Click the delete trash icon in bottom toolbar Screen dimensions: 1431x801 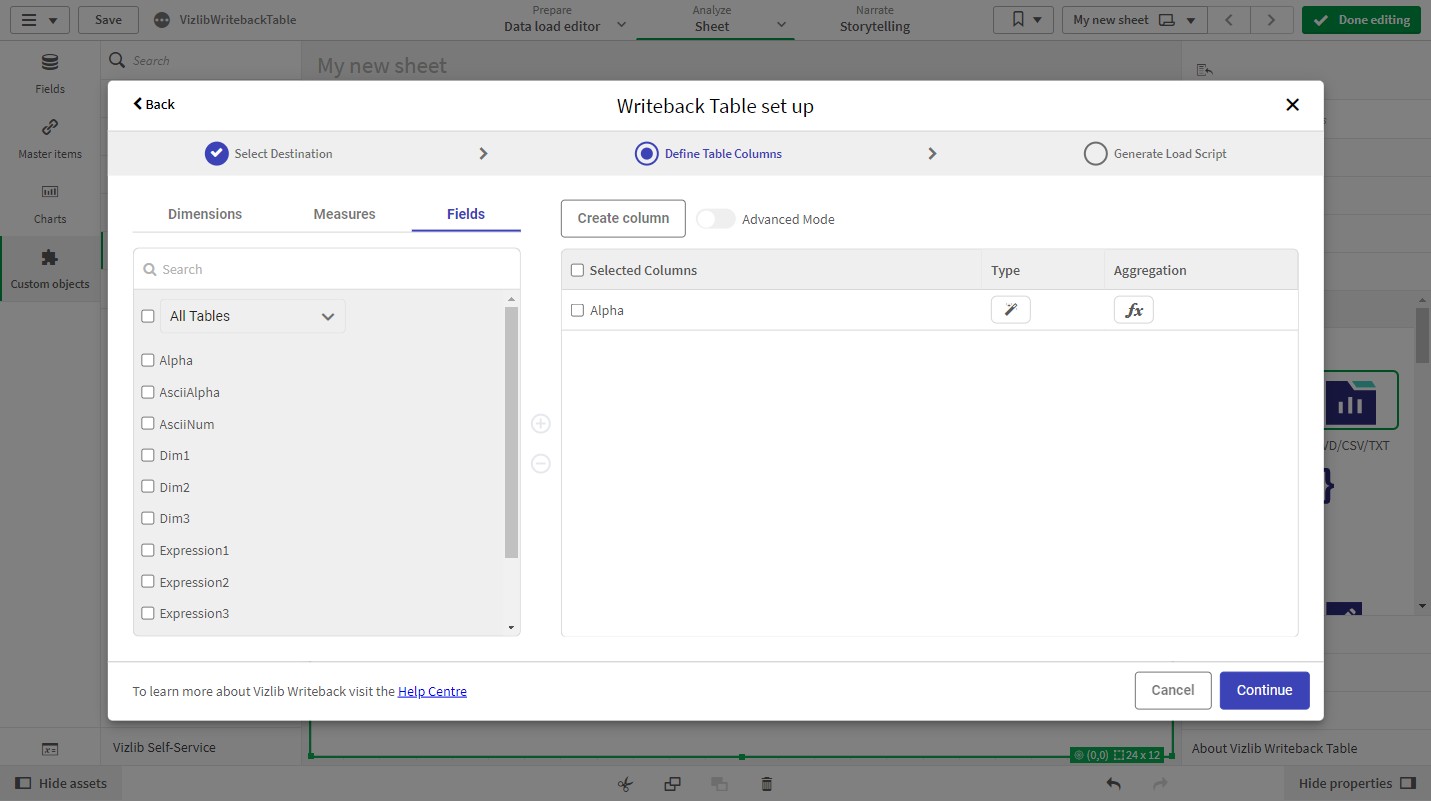[766, 784]
